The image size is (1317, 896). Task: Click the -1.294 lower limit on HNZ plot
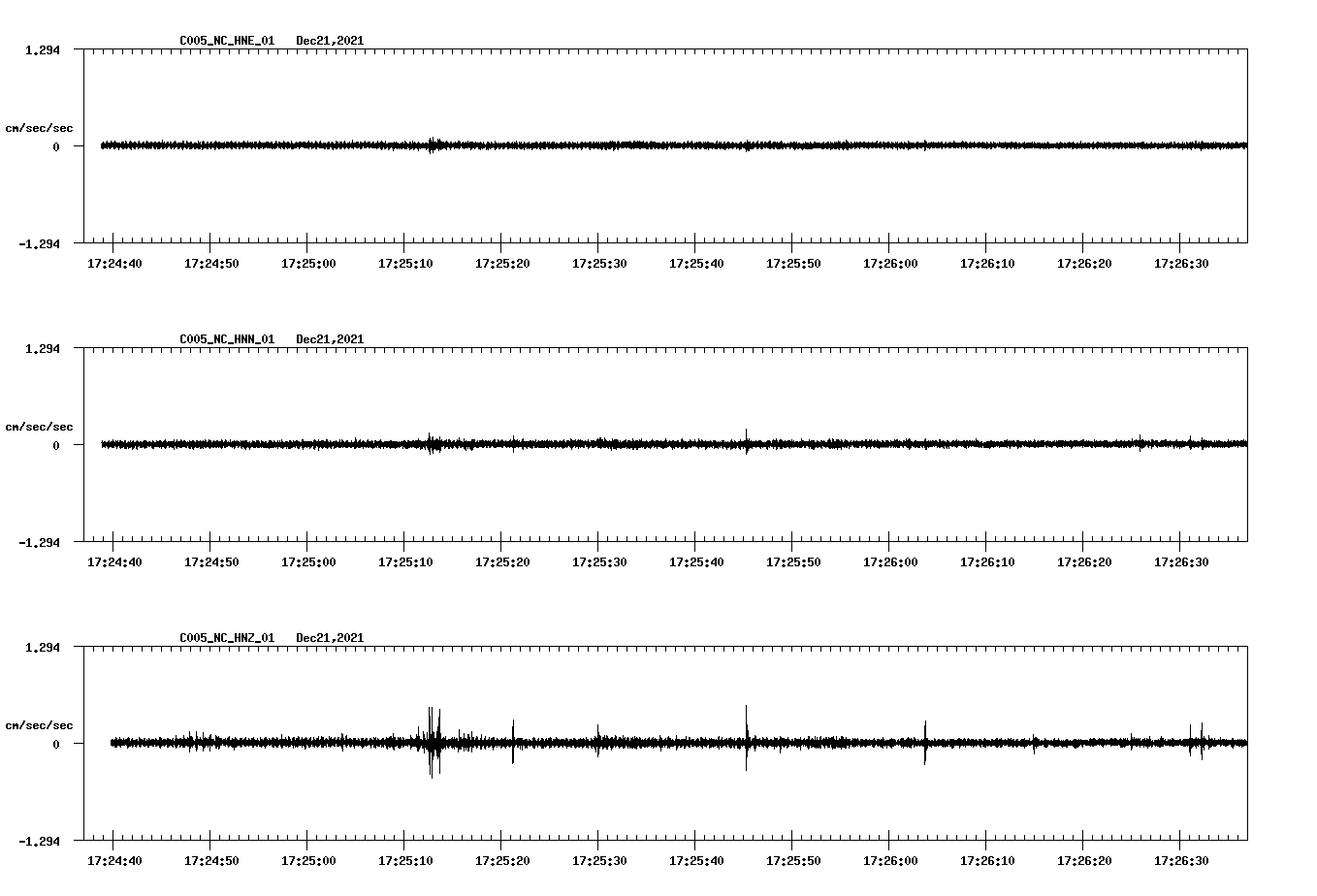coord(39,841)
